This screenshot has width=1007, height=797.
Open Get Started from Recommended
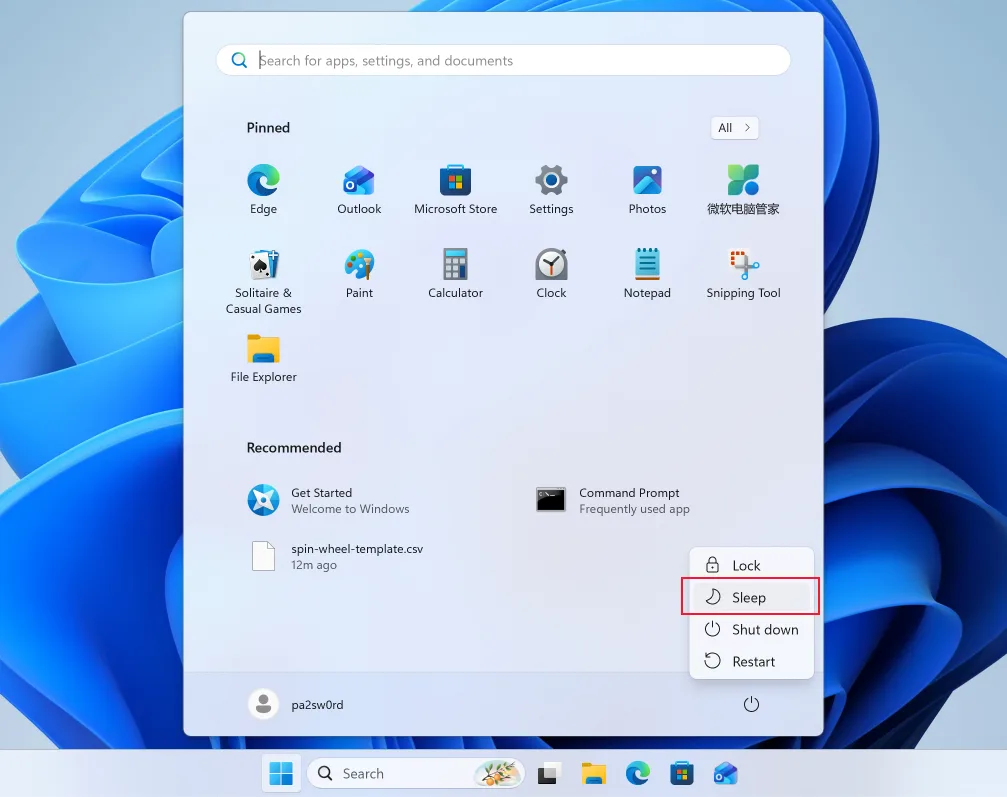click(x=330, y=500)
